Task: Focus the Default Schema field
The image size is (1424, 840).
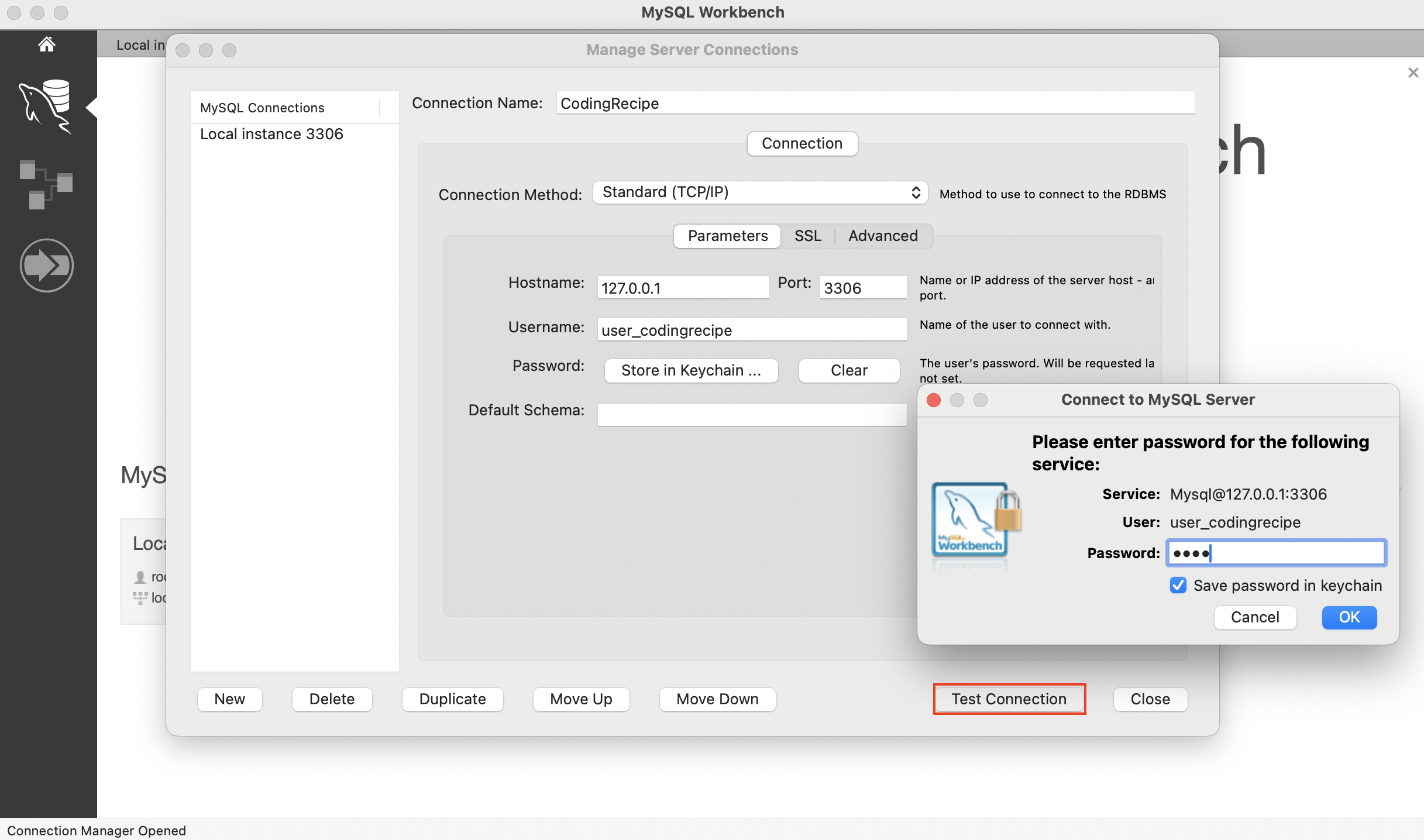Action: 752,415
